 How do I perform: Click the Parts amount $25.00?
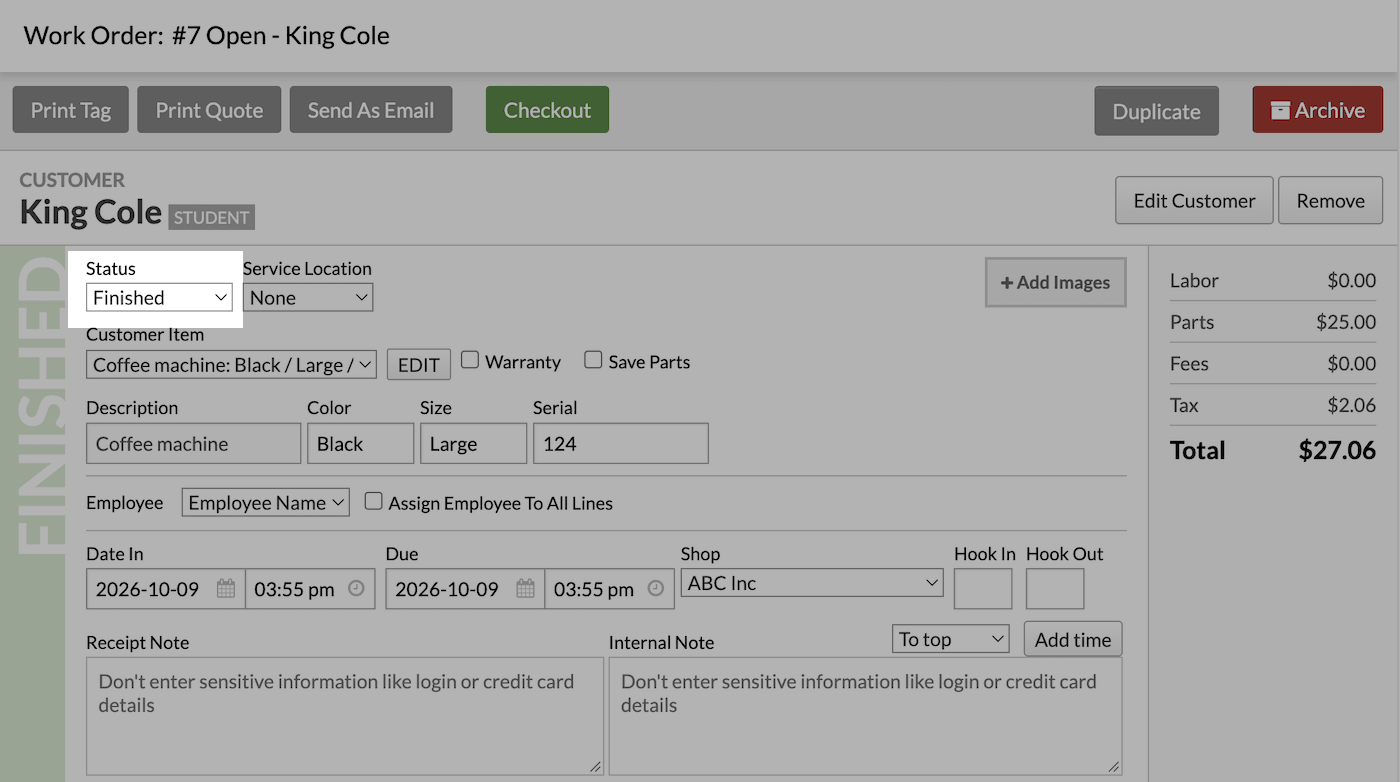click(x=1346, y=322)
